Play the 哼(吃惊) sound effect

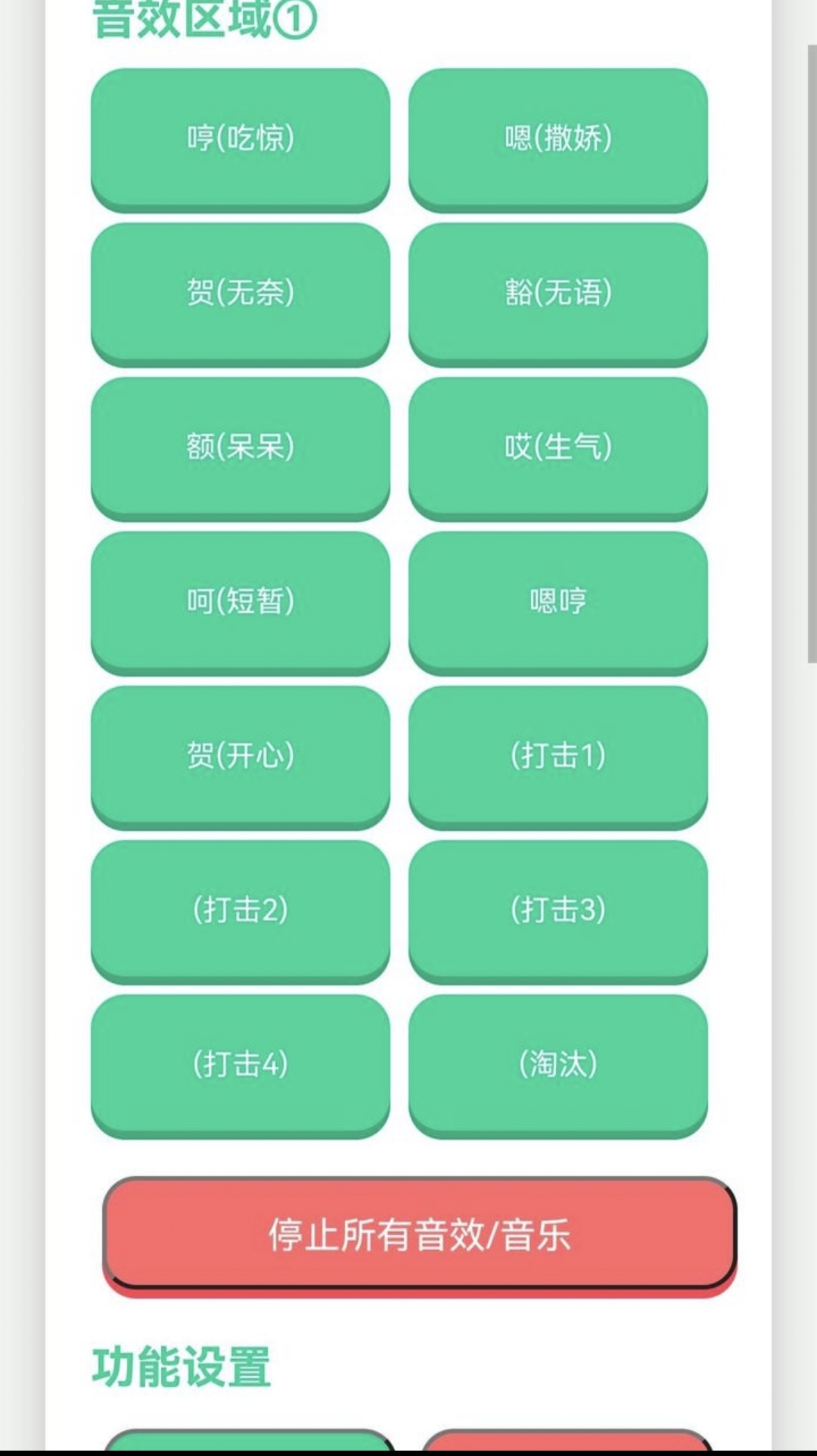(241, 138)
